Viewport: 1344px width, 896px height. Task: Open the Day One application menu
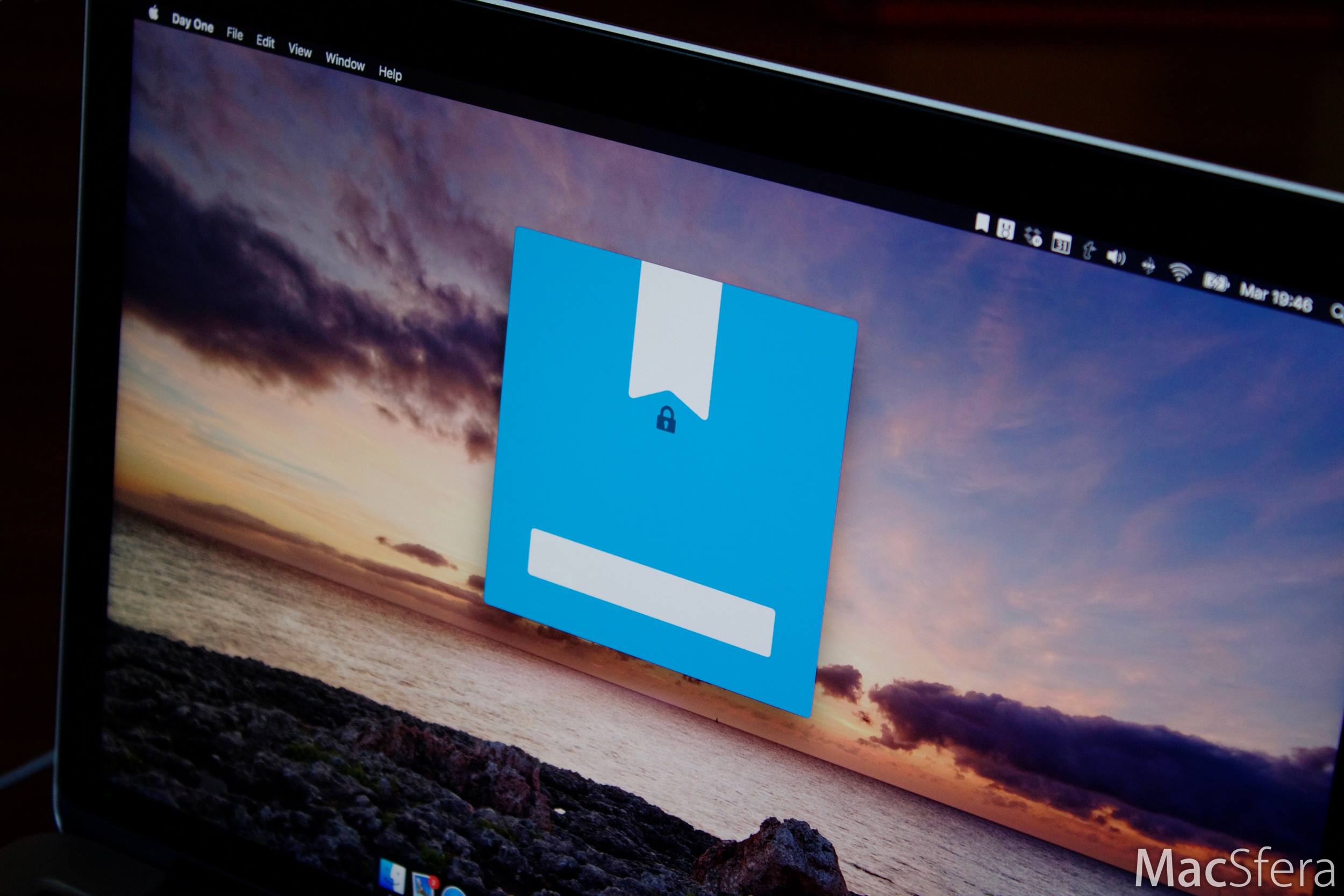tap(192, 24)
